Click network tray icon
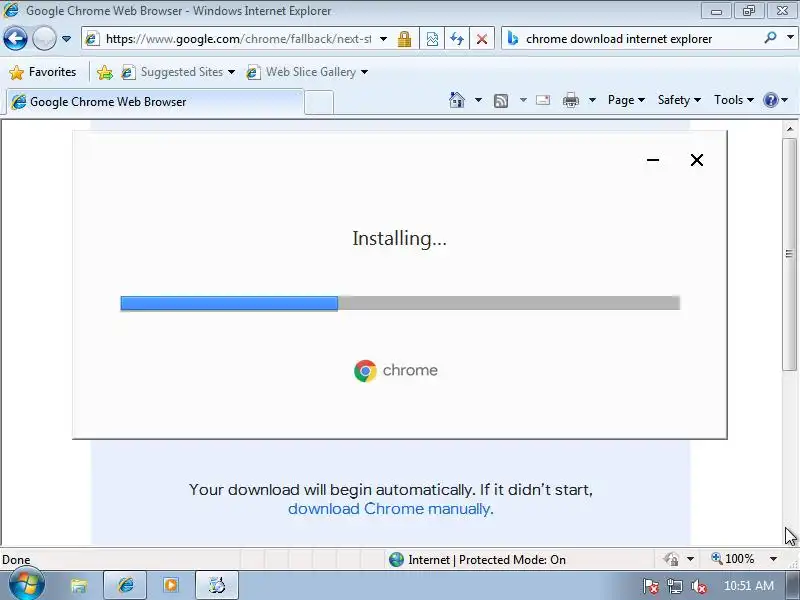This screenshot has width=800, height=600. coord(675,587)
